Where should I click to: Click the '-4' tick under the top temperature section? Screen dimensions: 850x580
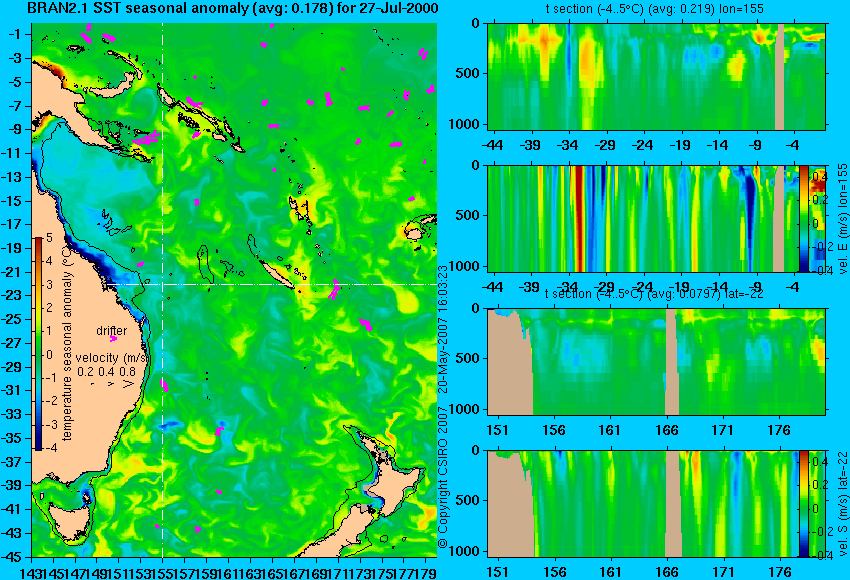tap(793, 145)
